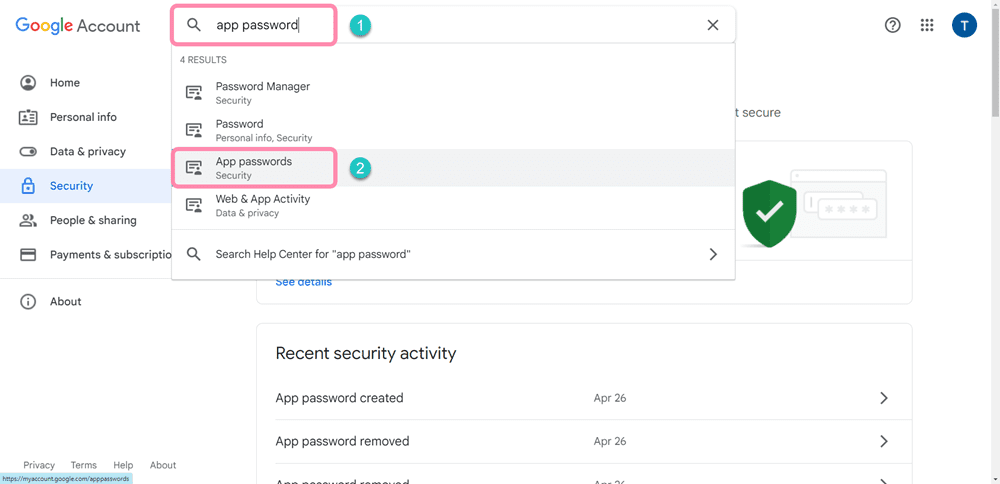This screenshot has height=484, width=1000.
Task: Select the Payments card icon in sidebar
Action: point(28,255)
